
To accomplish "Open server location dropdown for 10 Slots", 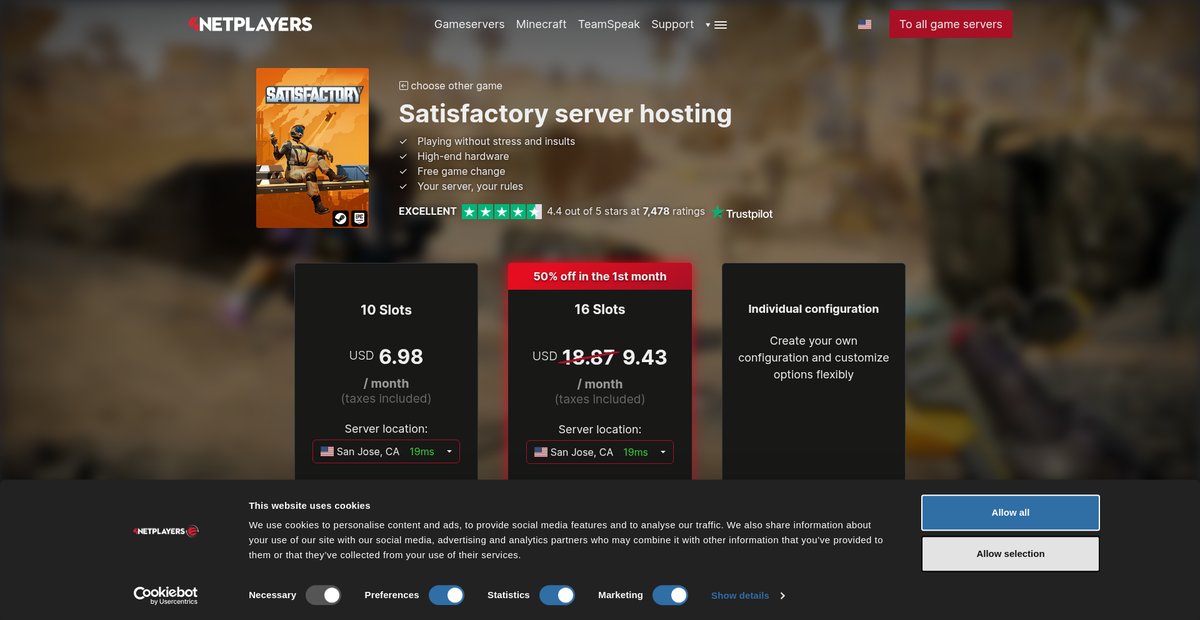I will point(386,452).
